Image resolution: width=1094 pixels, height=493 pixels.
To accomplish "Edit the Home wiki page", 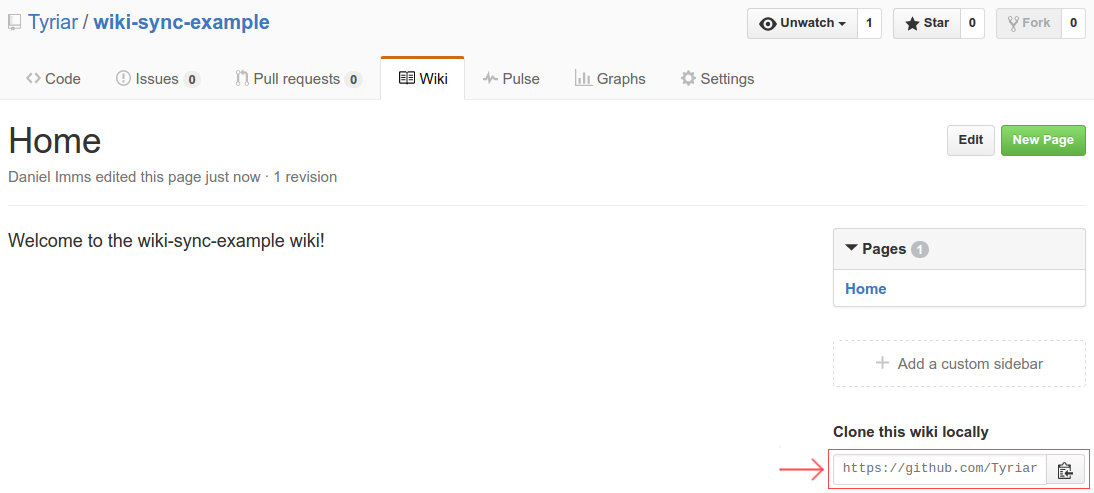I will 971,140.
